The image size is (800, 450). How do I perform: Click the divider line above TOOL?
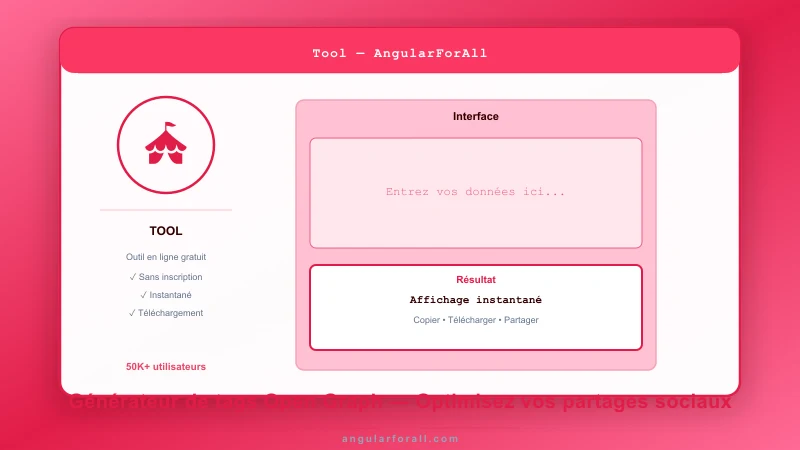point(166,210)
